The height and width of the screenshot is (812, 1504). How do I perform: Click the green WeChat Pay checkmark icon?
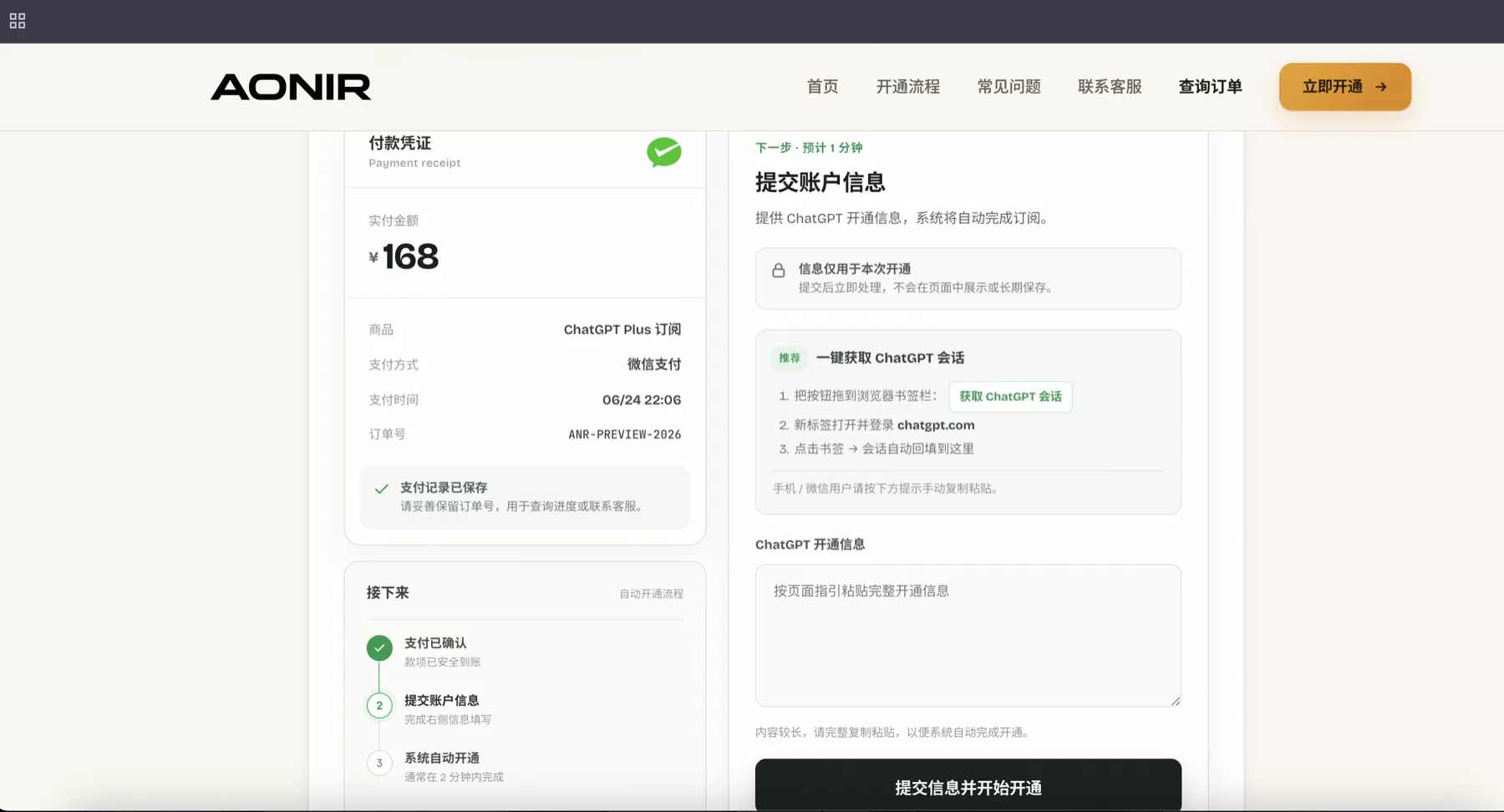coord(664,152)
